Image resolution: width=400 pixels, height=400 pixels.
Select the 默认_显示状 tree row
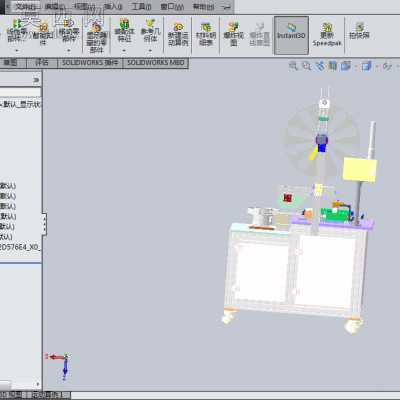[x=21, y=104]
